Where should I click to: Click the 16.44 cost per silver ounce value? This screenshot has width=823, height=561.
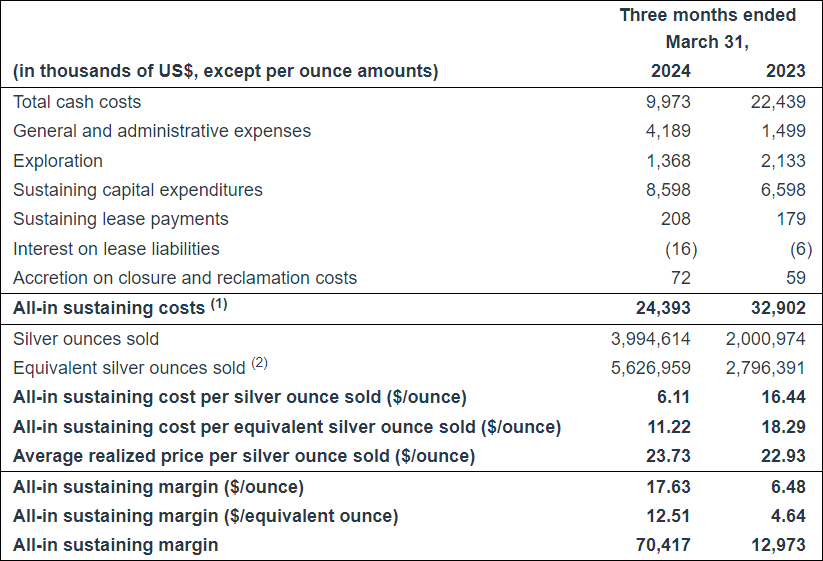pos(783,397)
